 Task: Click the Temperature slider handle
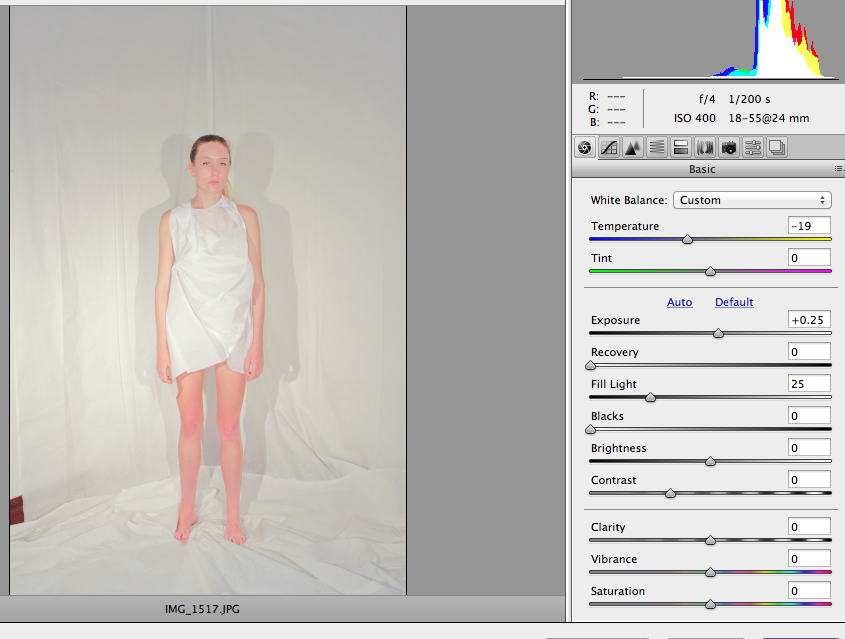tap(687, 240)
